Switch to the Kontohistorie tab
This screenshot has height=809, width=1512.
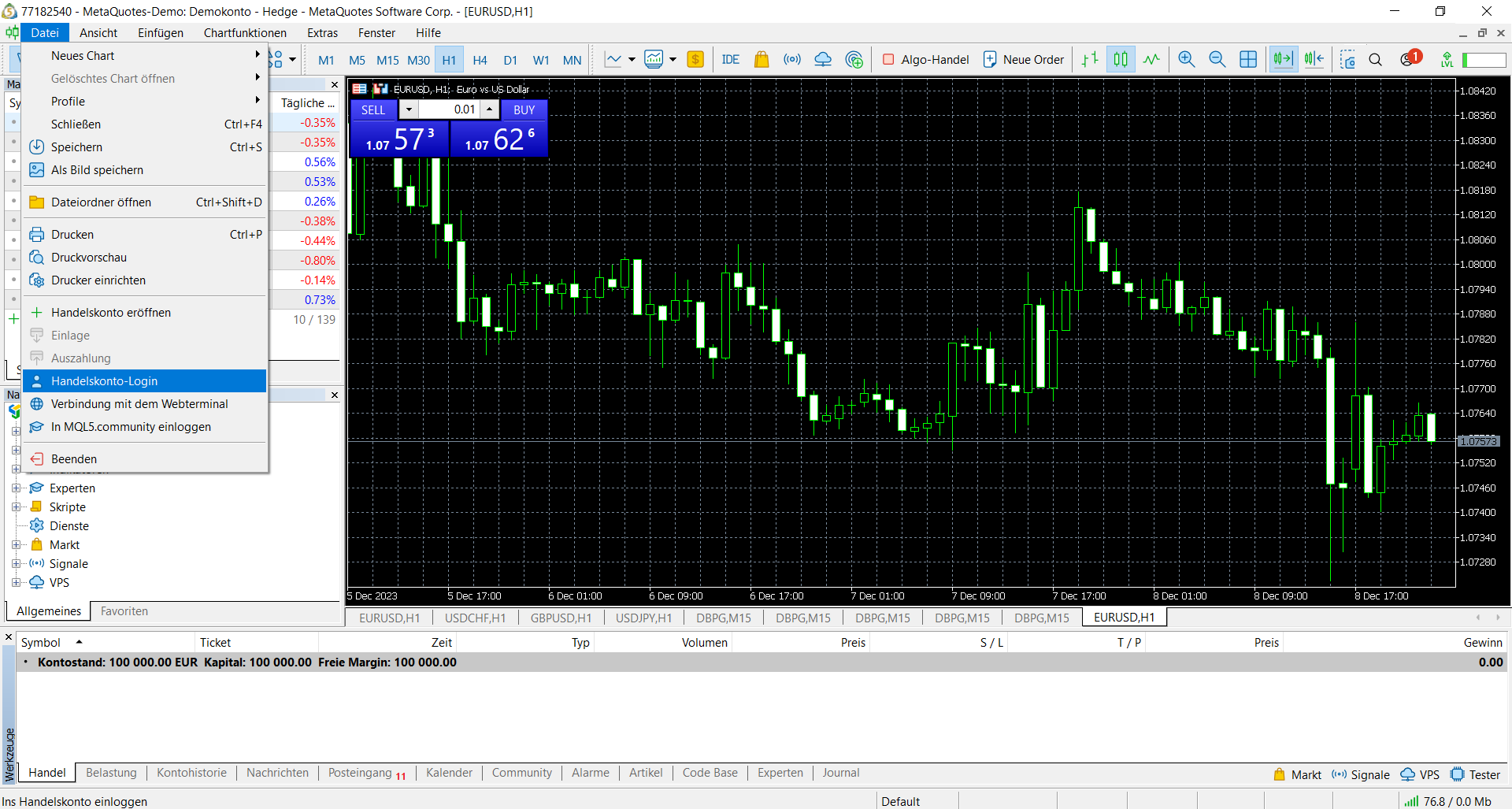(x=191, y=773)
